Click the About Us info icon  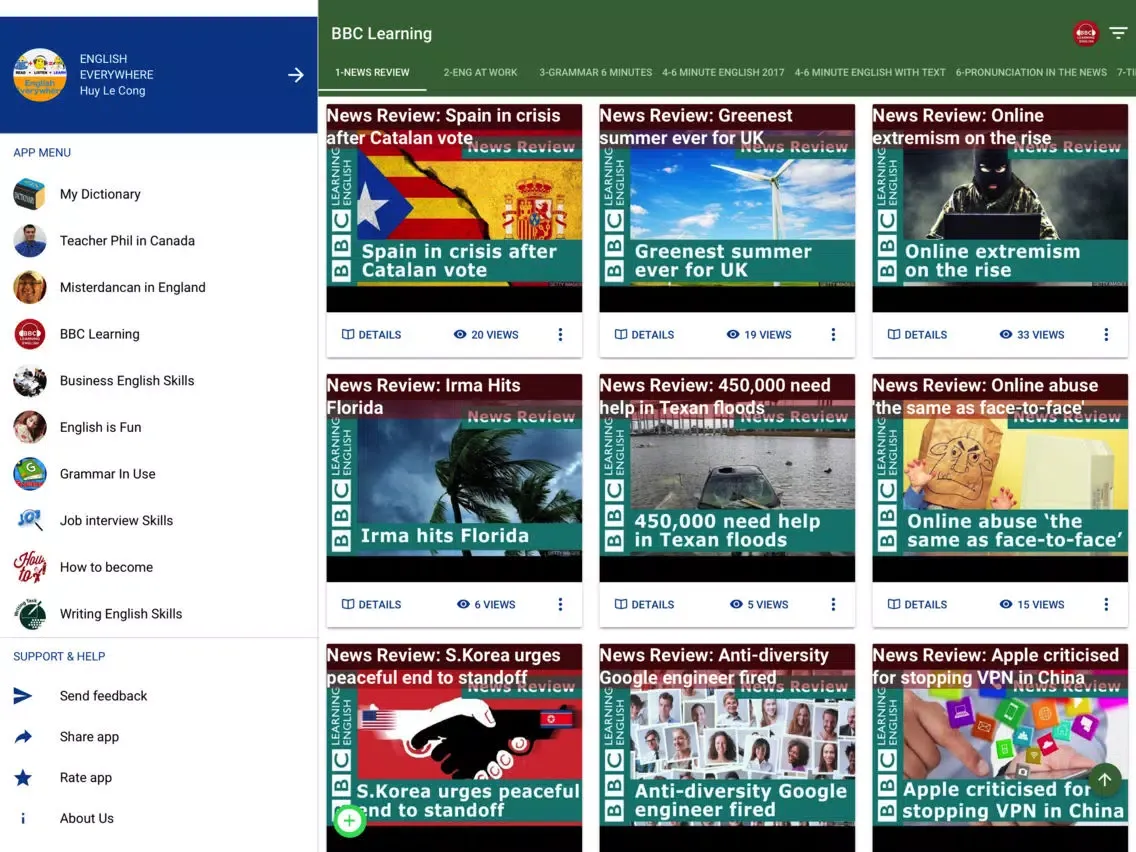[23, 818]
